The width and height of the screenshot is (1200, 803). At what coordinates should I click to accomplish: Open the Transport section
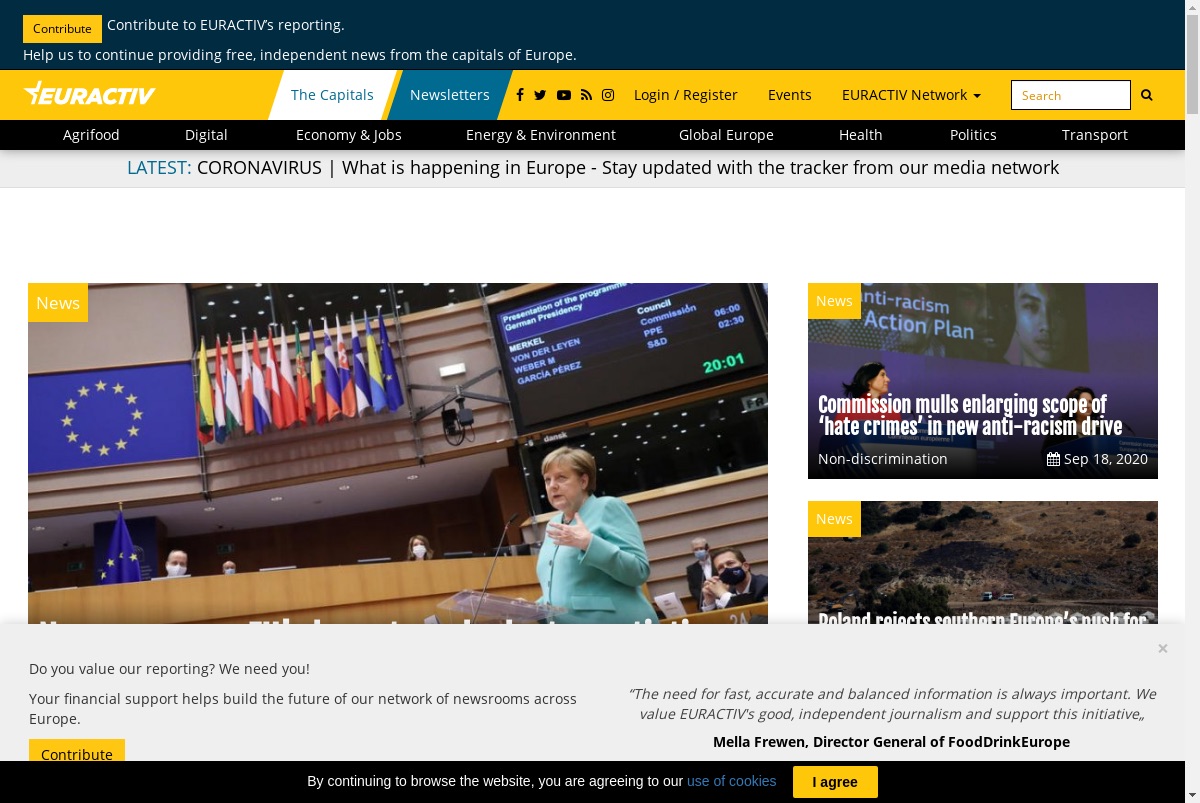click(x=1095, y=135)
